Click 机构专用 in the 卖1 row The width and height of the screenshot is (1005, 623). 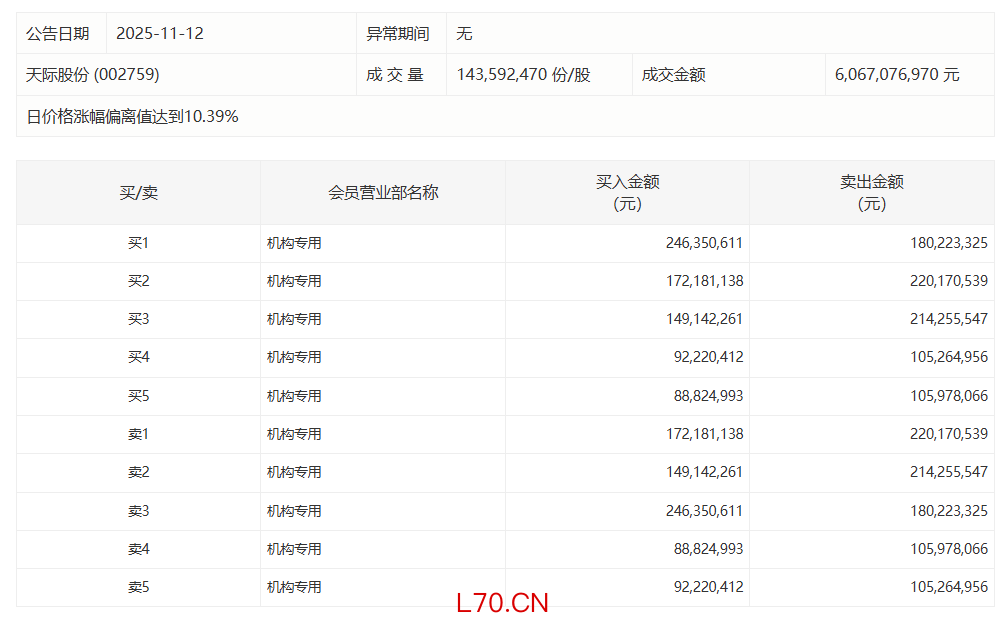[x=294, y=434]
